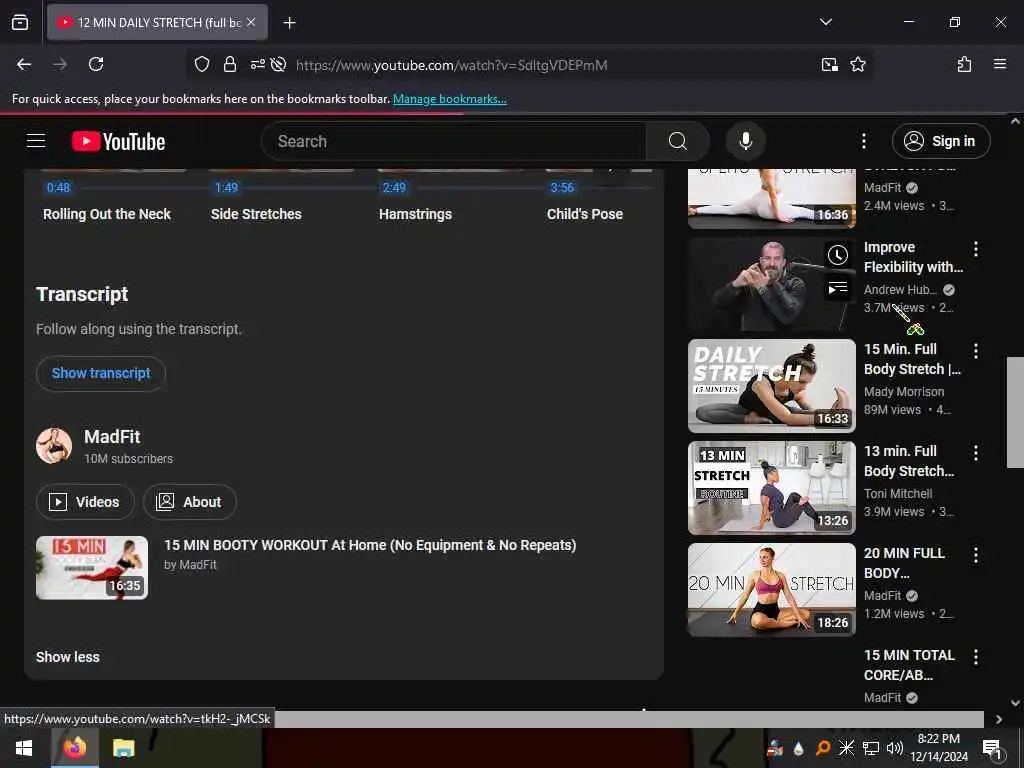The height and width of the screenshot is (768, 1024).
Task: Open 13 MIN Stretch Routine thumbnail
Action: pos(771,488)
